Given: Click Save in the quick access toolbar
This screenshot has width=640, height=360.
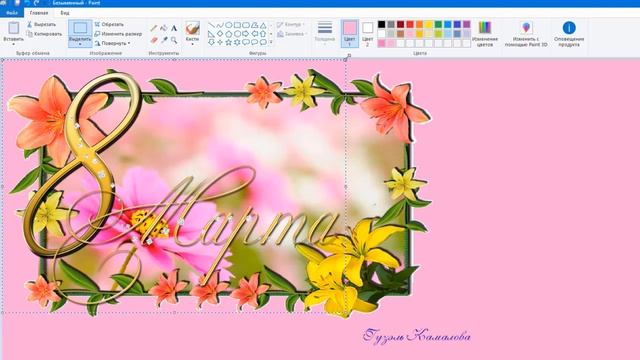Looking at the screenshot, I should (18, 3).
